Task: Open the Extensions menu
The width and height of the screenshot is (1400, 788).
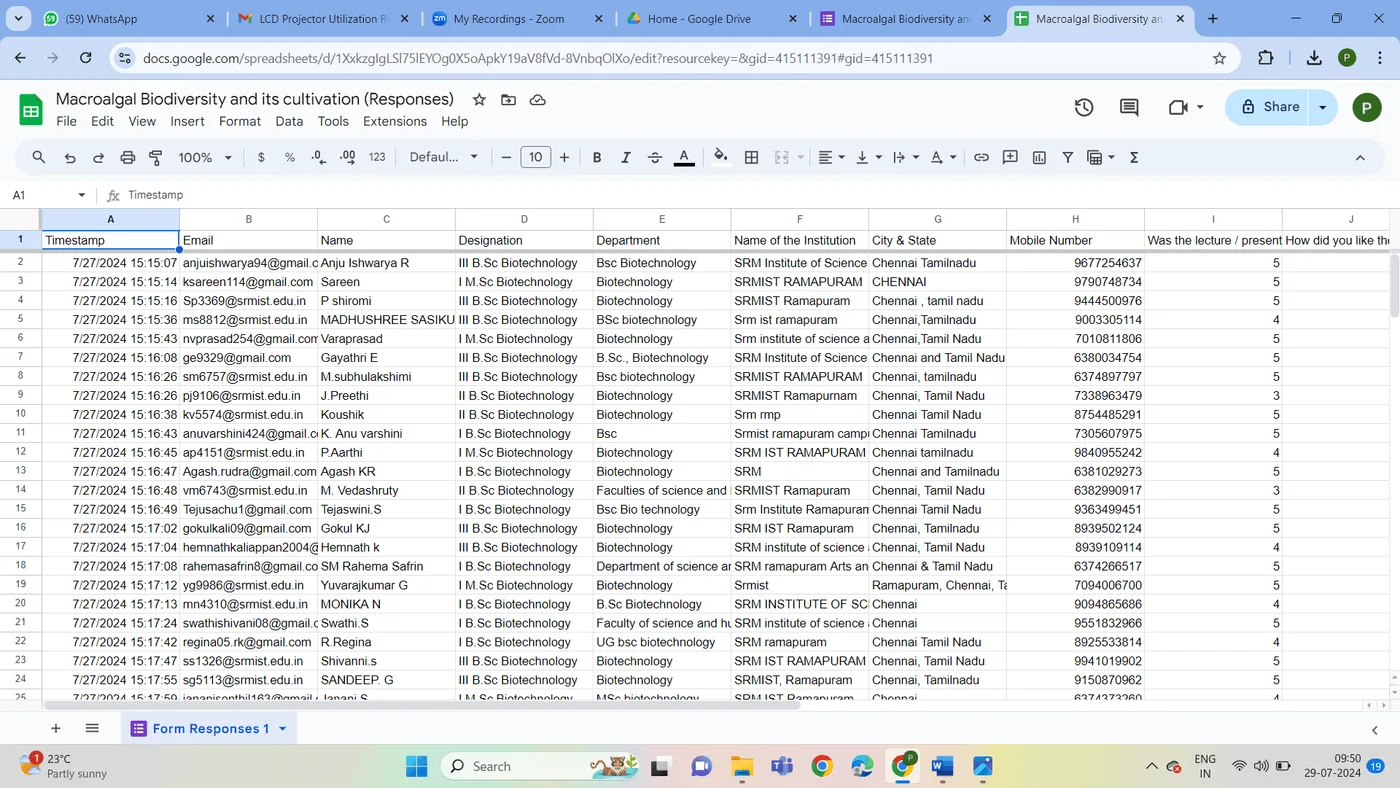Action: pos(395,121)
